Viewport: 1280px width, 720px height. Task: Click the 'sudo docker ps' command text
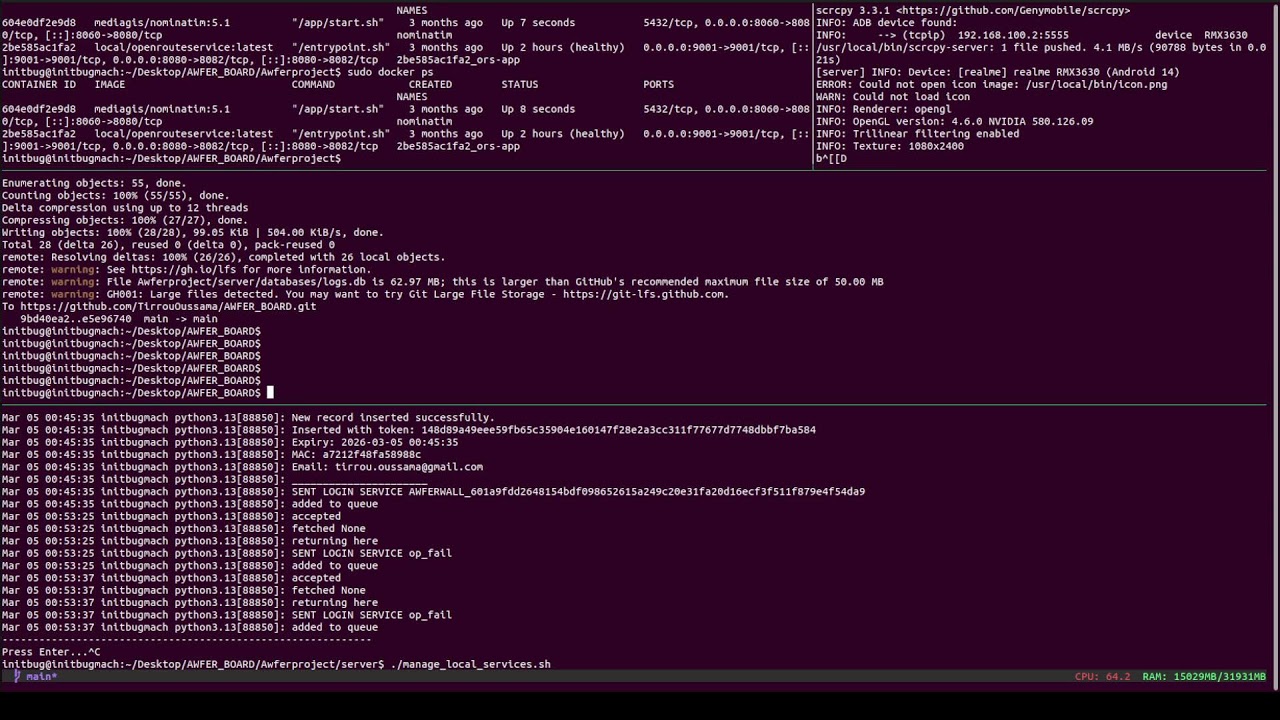[390, 72]
